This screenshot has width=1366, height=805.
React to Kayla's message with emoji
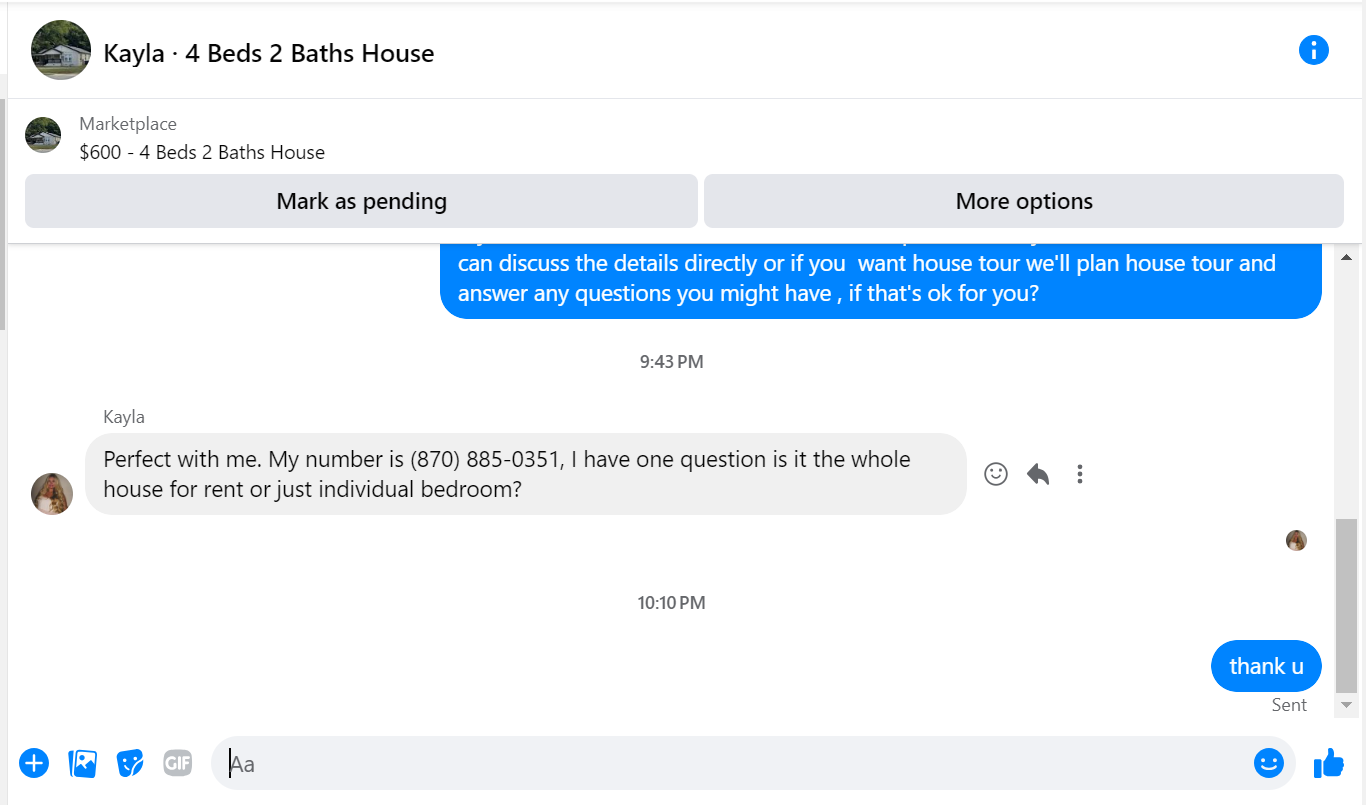point(996,474)
